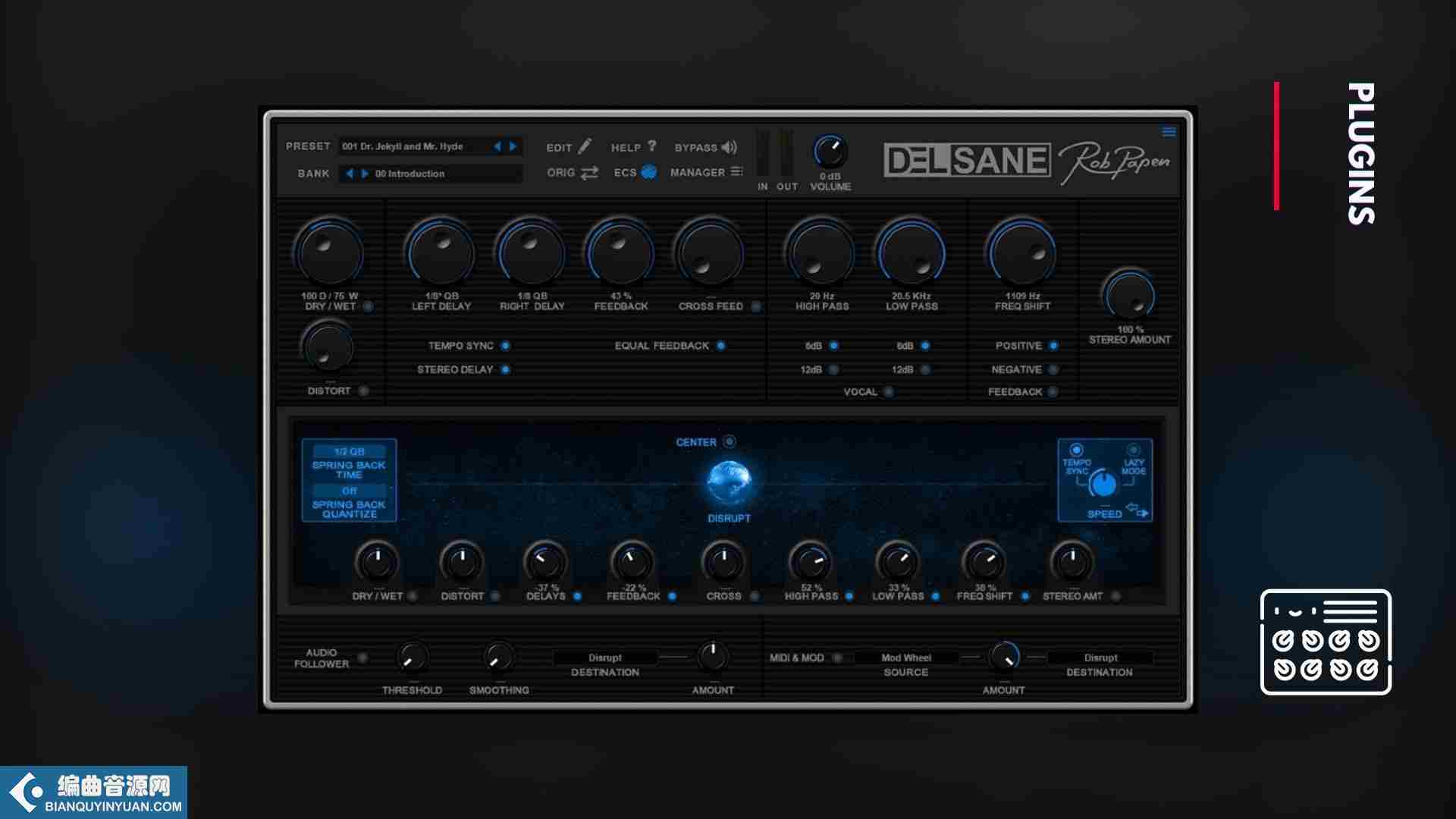Click the Right Delay knob
Image resolution: width=1456 pixels, height=819 pixels.
531,254
